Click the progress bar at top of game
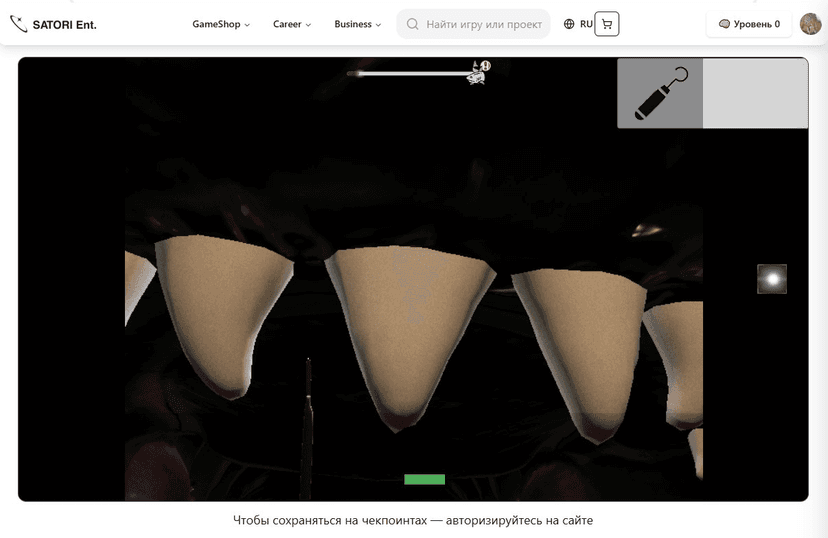This screenshot has width=828, height=538. (410, 73)
